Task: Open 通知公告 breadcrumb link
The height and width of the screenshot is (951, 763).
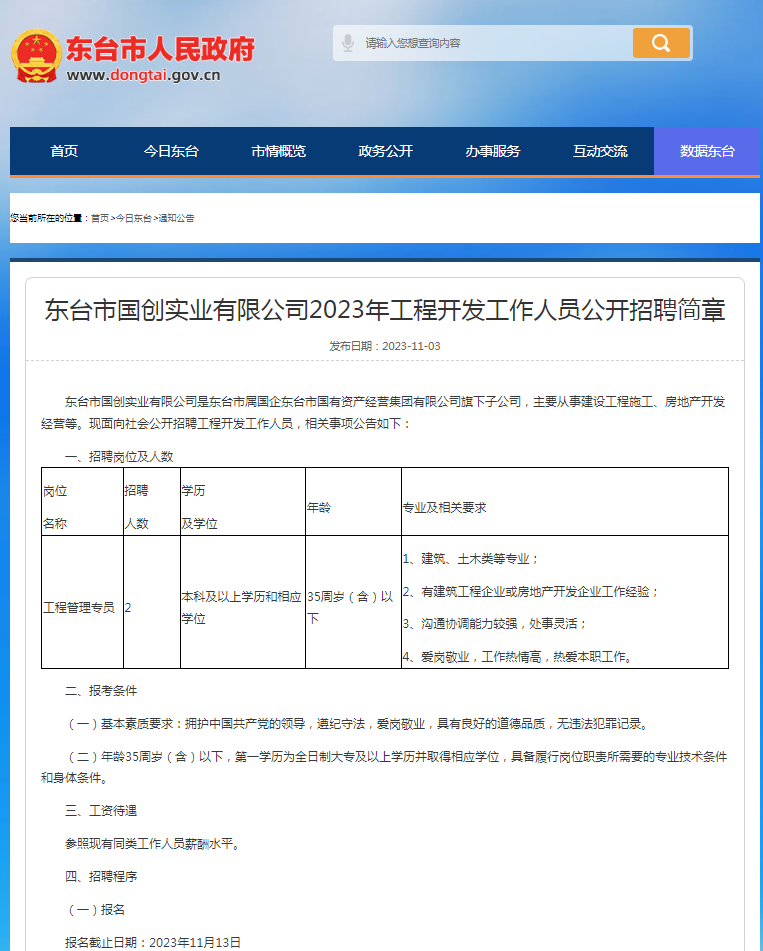Action: (176, 218)
